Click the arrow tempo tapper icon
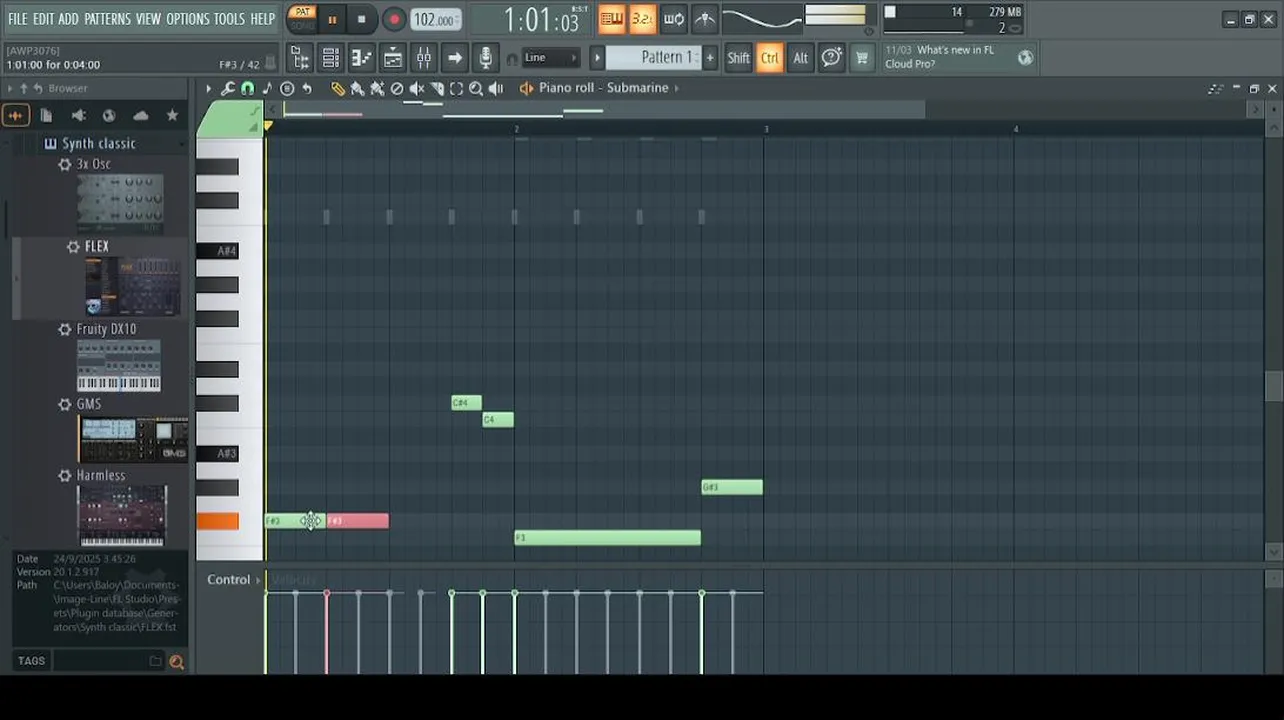This screenshot has width=1284, height=720. pyautogui.click(x=455, y=58)
